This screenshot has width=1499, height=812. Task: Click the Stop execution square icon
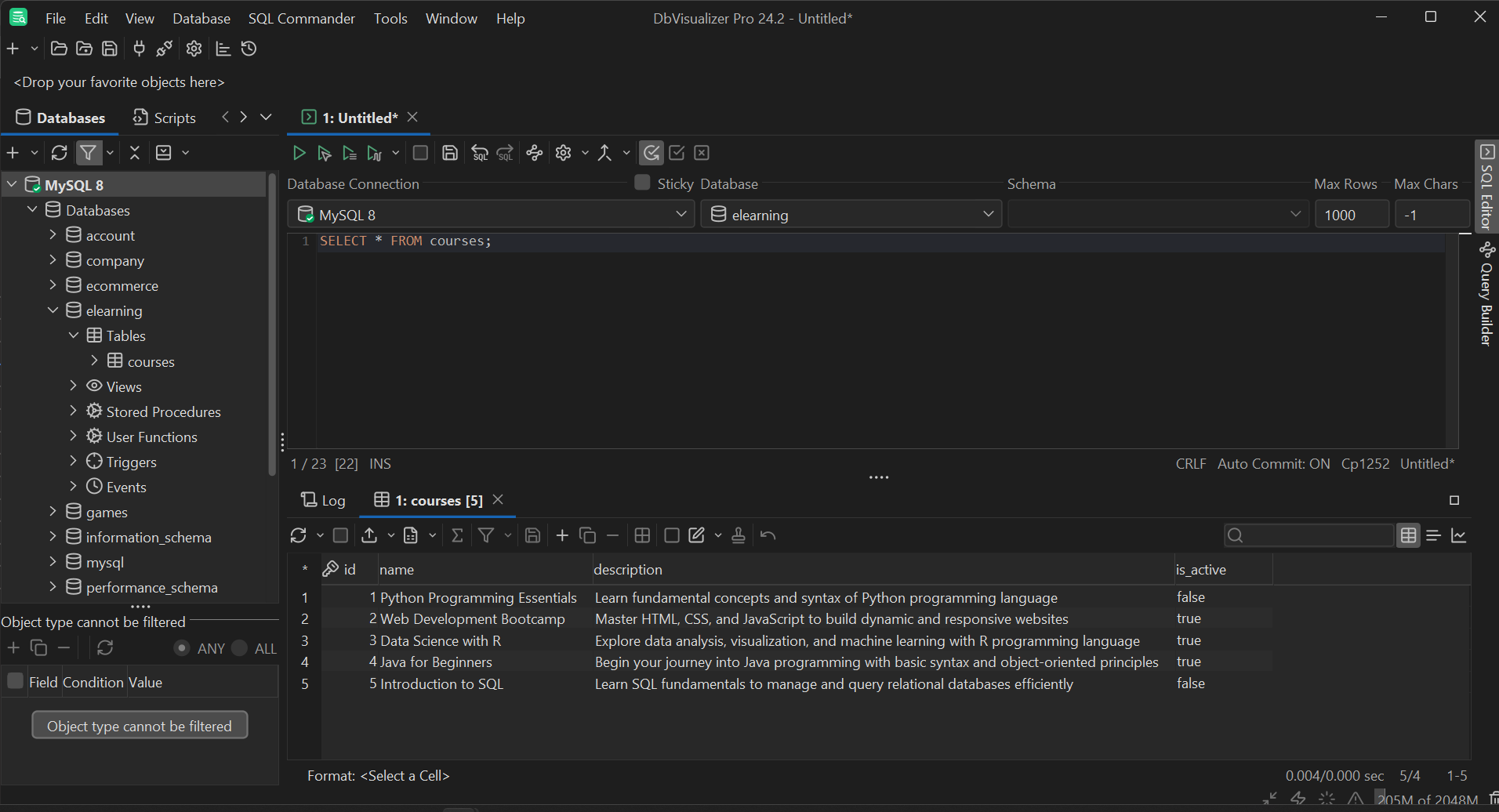click(x=420, y=153)
